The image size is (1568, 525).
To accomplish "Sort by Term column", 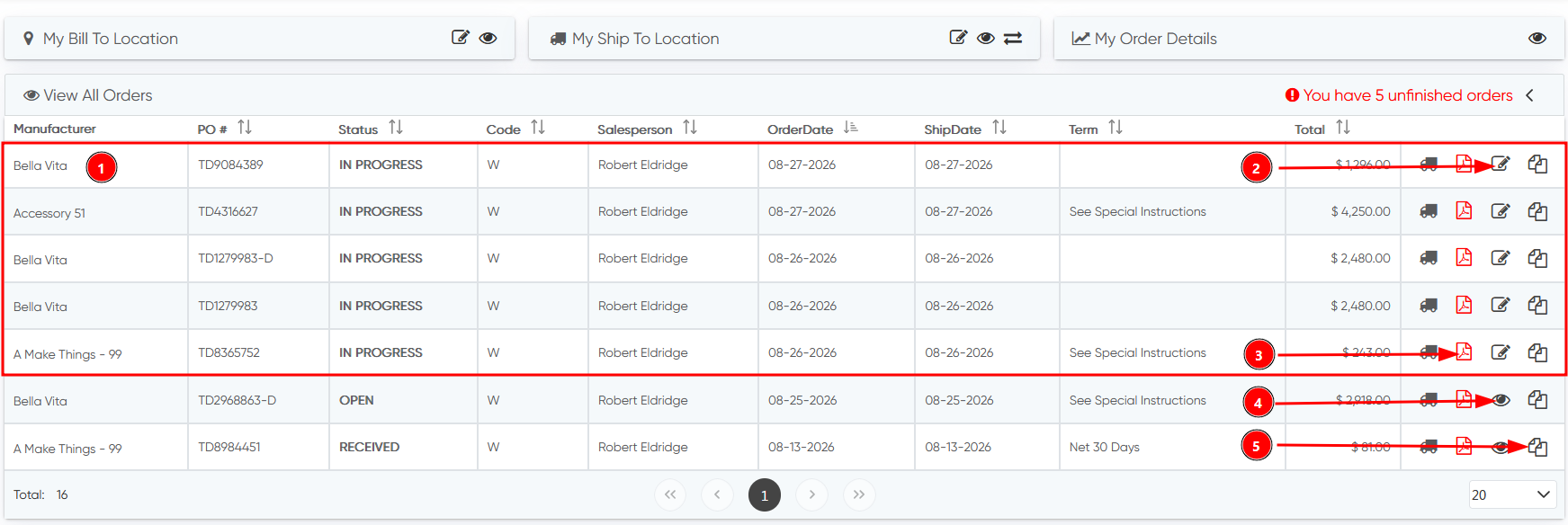I will pos(1116,128).
